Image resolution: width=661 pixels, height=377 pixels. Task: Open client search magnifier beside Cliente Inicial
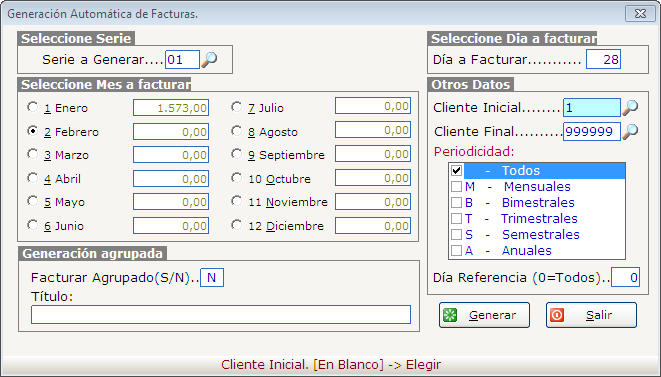click(x=630, y=108)
